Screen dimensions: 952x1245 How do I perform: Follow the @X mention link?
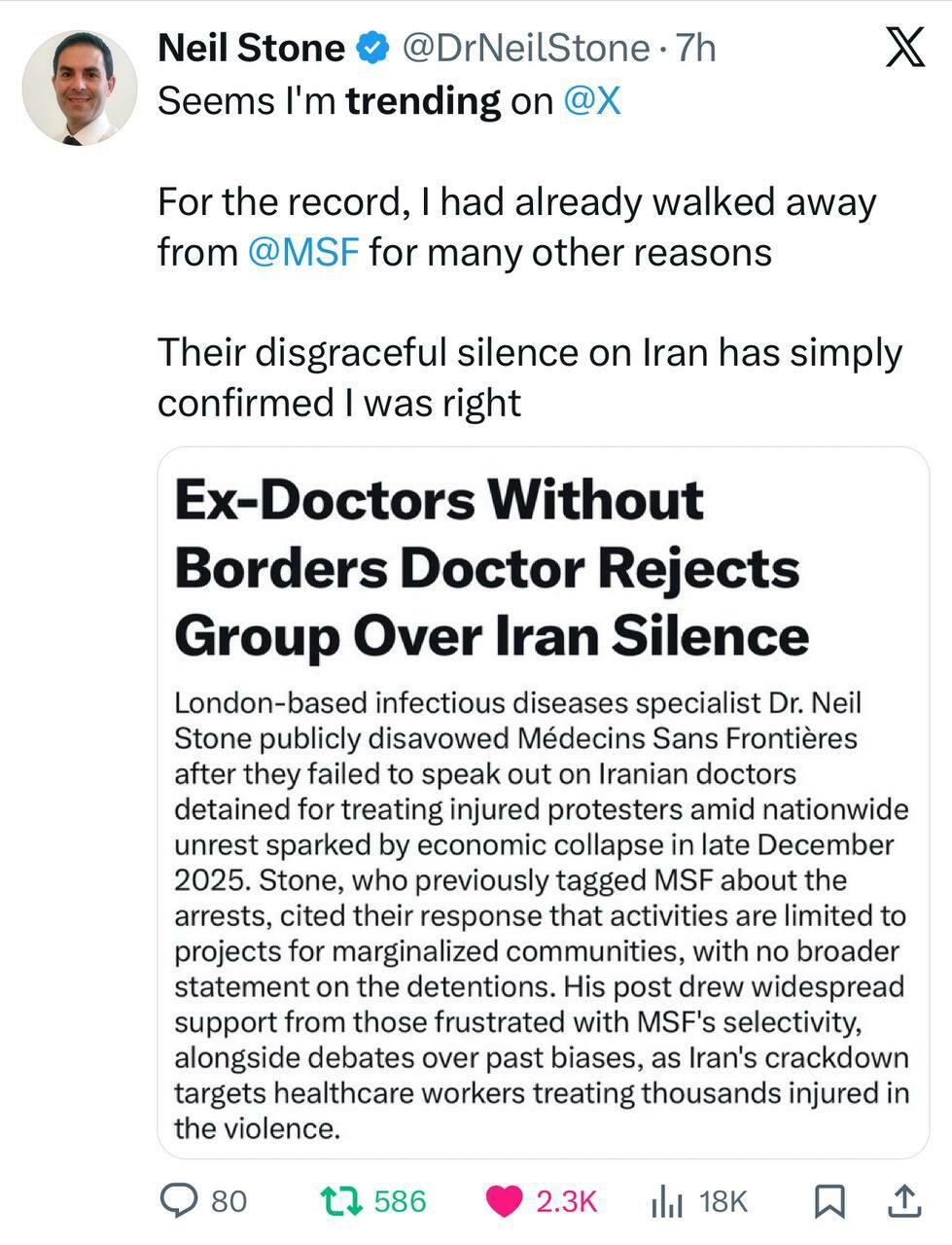point(592,100)
